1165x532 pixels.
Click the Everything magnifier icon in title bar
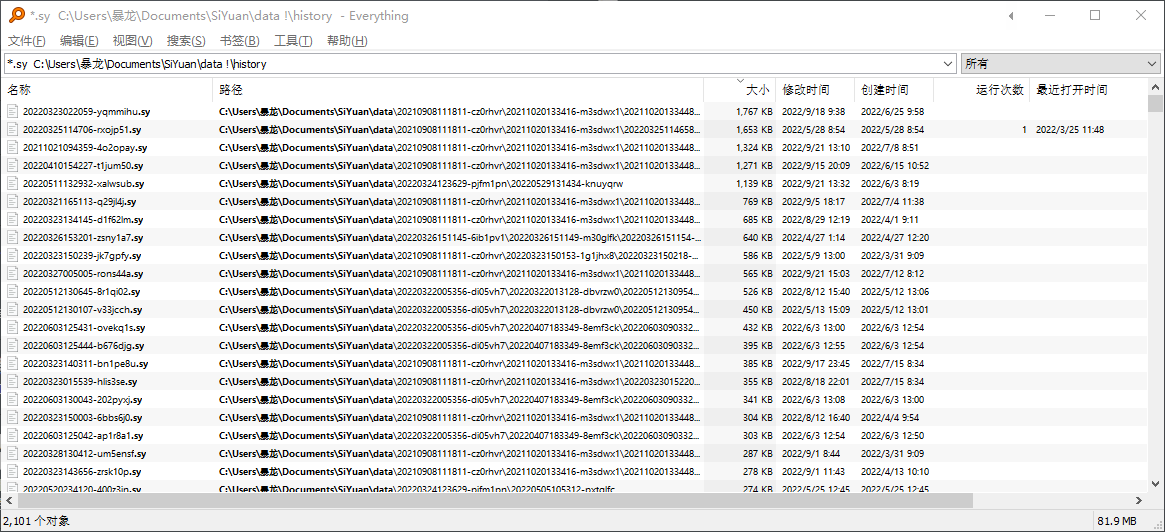click(16, 15)
